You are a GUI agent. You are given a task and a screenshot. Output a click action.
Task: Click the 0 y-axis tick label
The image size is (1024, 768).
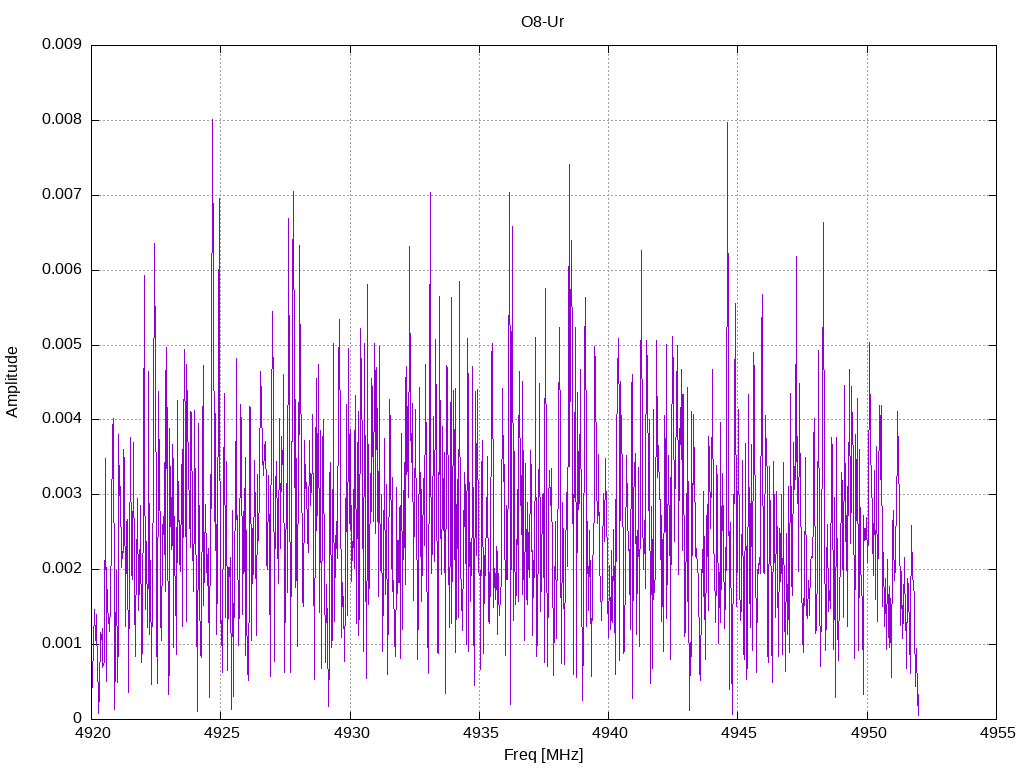pyautogui.click(x=78, y=718)
